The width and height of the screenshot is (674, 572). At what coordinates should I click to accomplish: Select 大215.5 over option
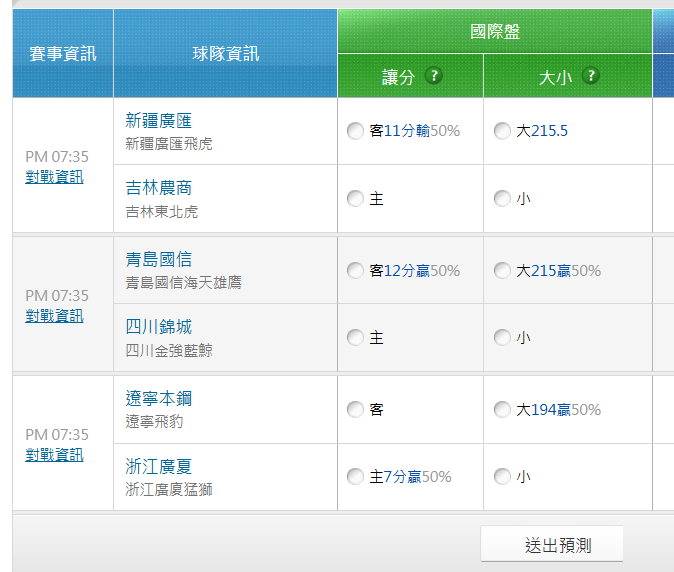(502, 131)
